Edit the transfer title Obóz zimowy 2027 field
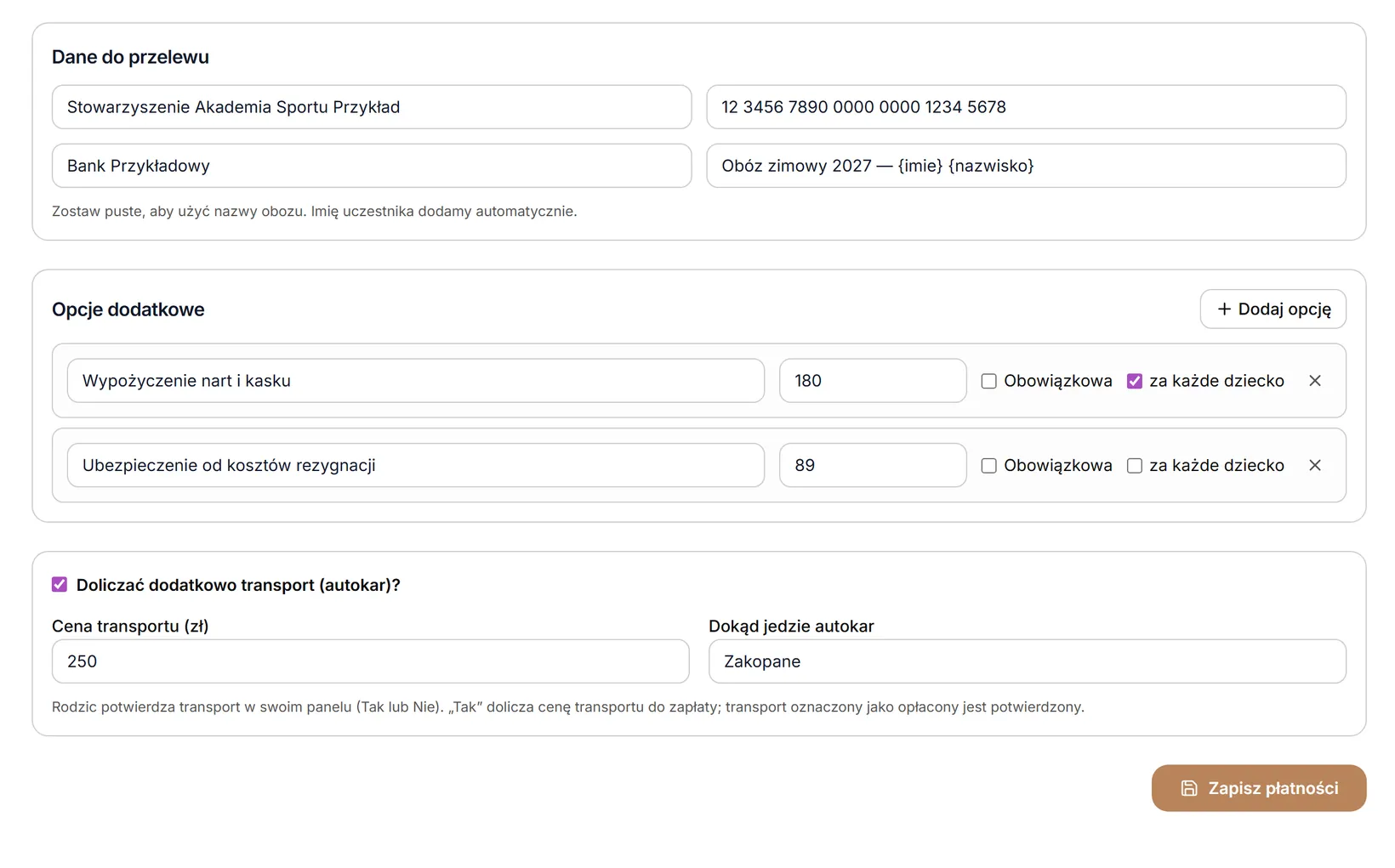1395x868 pixels. click(x=1026, y=166)
